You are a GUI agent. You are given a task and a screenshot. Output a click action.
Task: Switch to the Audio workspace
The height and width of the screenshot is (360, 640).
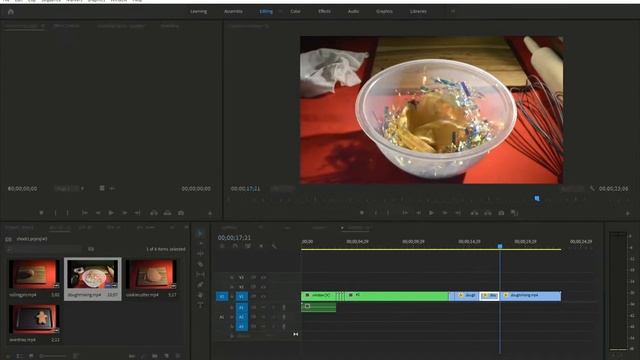pyautogui.click(x=353, y=11)
